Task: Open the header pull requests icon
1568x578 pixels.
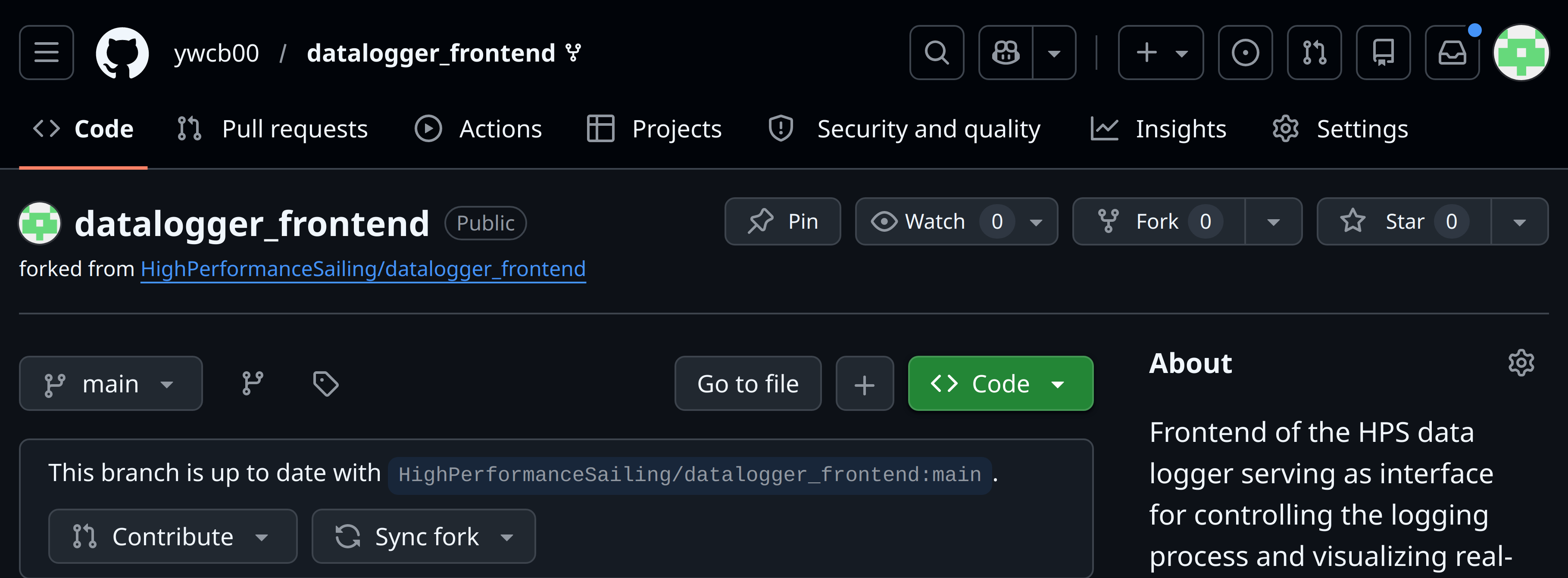Action: (x=1314, y=52)
